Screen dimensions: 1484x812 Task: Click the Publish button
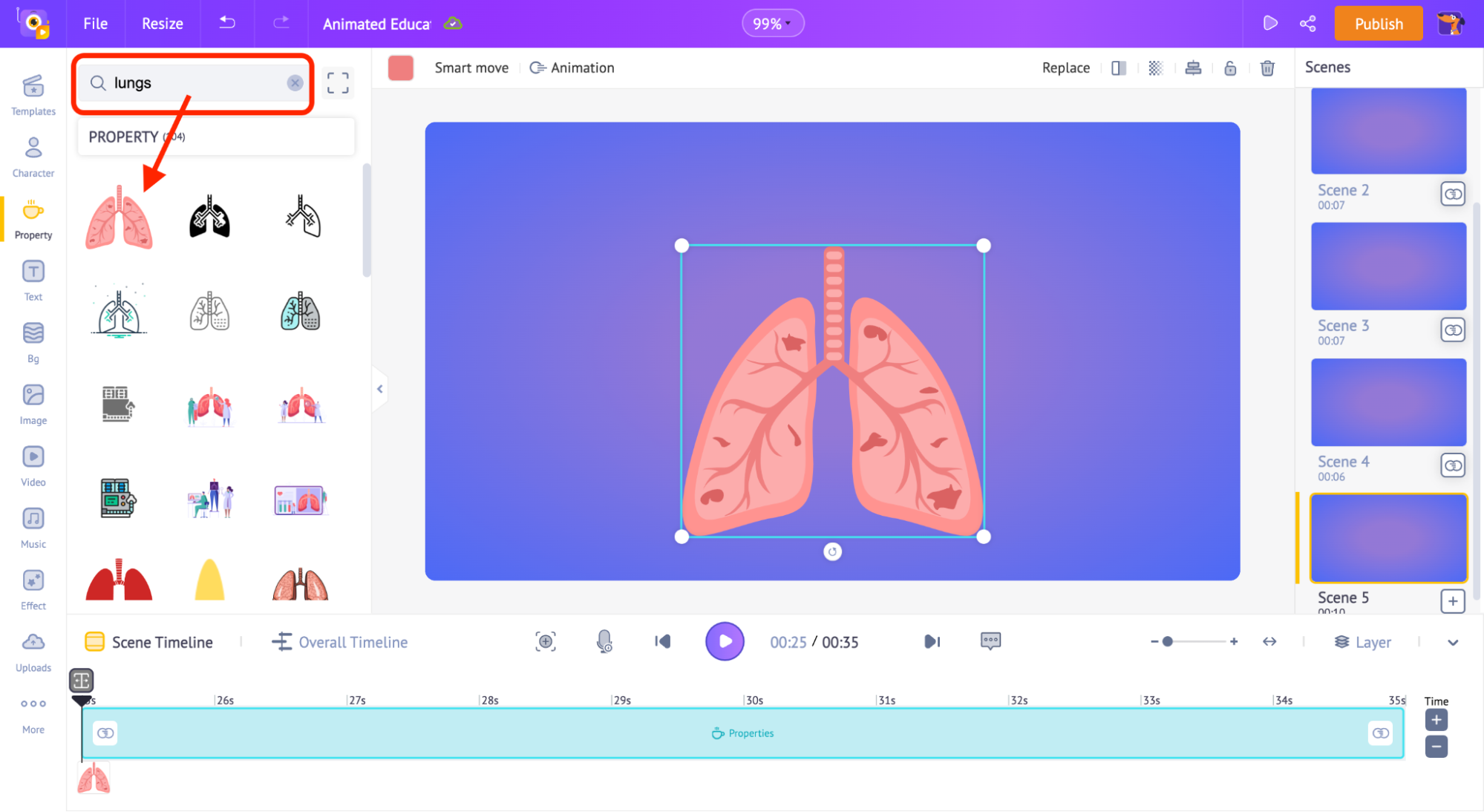click(x=1379, y=24)
